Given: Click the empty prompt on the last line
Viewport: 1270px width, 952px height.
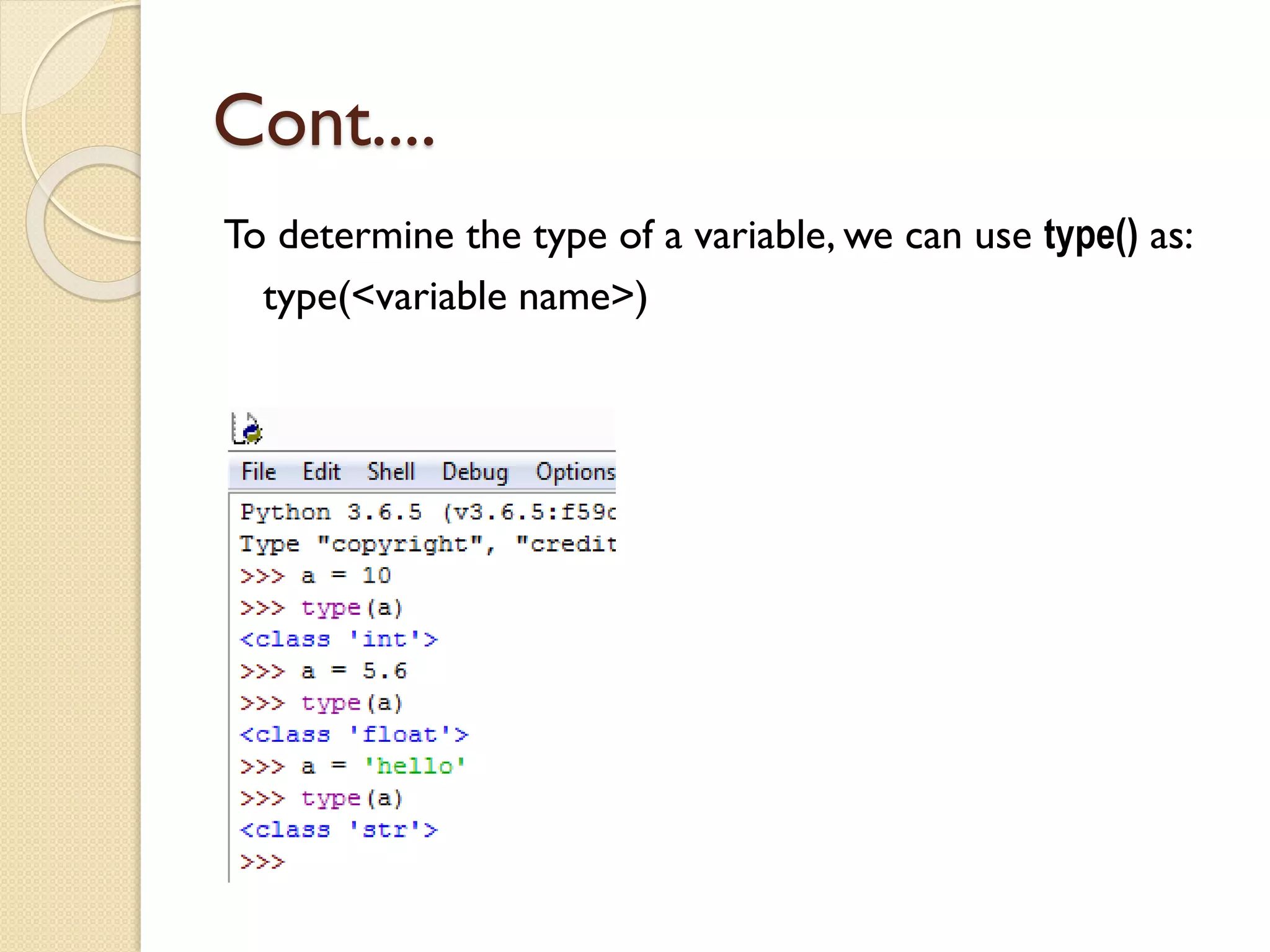Looking at the screenshot, I should coord(262,862).
